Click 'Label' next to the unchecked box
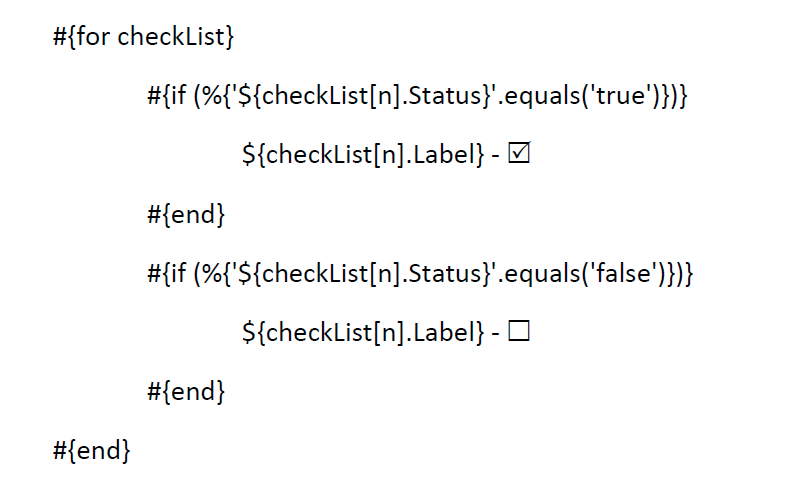Viewport: 788px width, 479px height. [x=439, y=332]
